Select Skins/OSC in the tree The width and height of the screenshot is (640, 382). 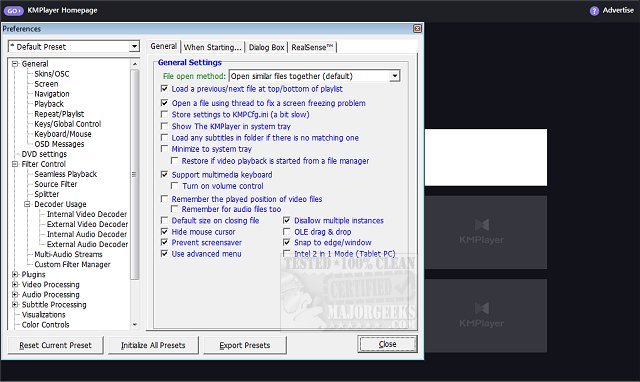point(52,74)
